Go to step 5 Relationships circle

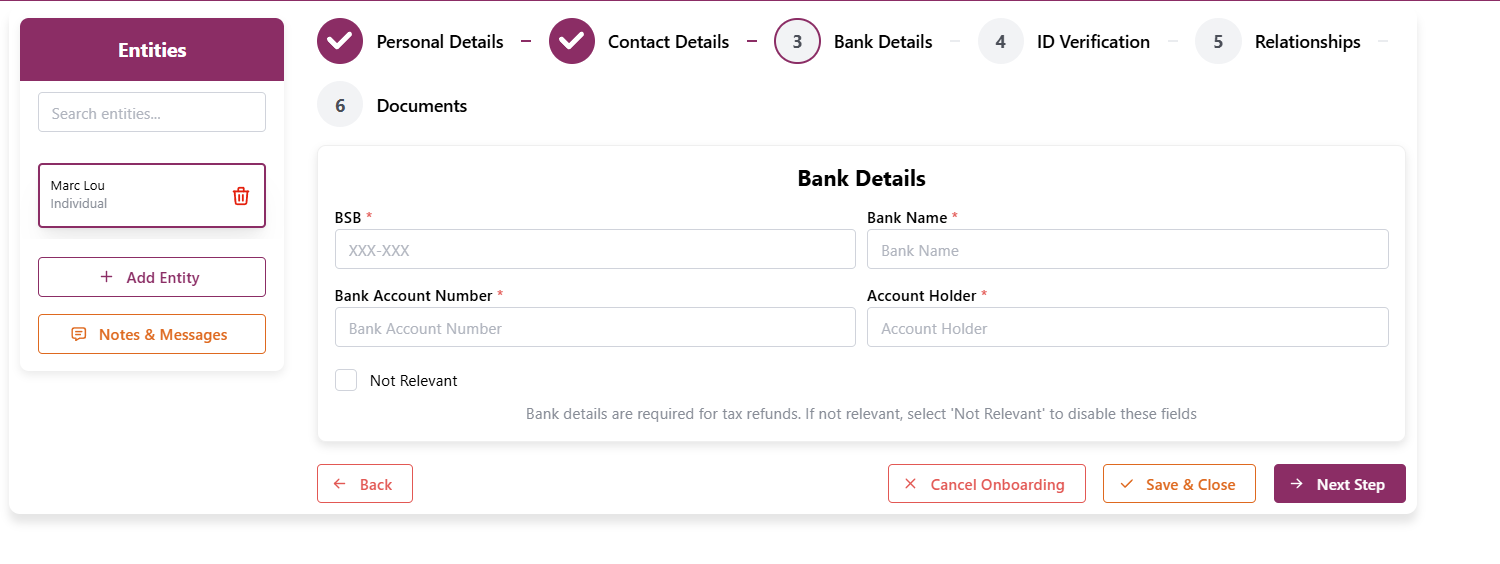[x=1218, y=41]
